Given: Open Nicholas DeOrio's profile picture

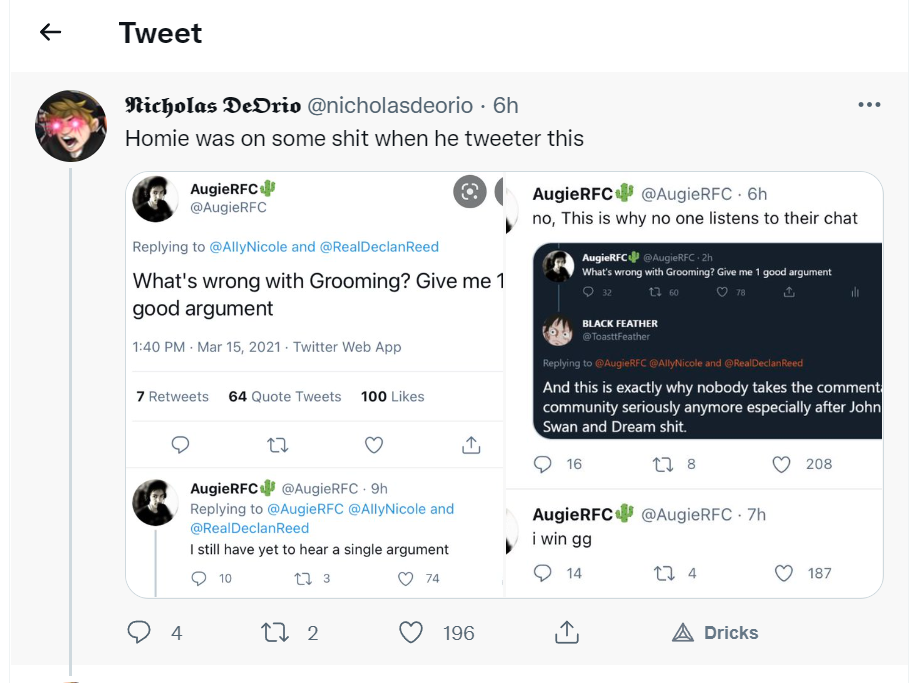Looking at the screenshot, I should pyautogui.click(x=71, y=126).
